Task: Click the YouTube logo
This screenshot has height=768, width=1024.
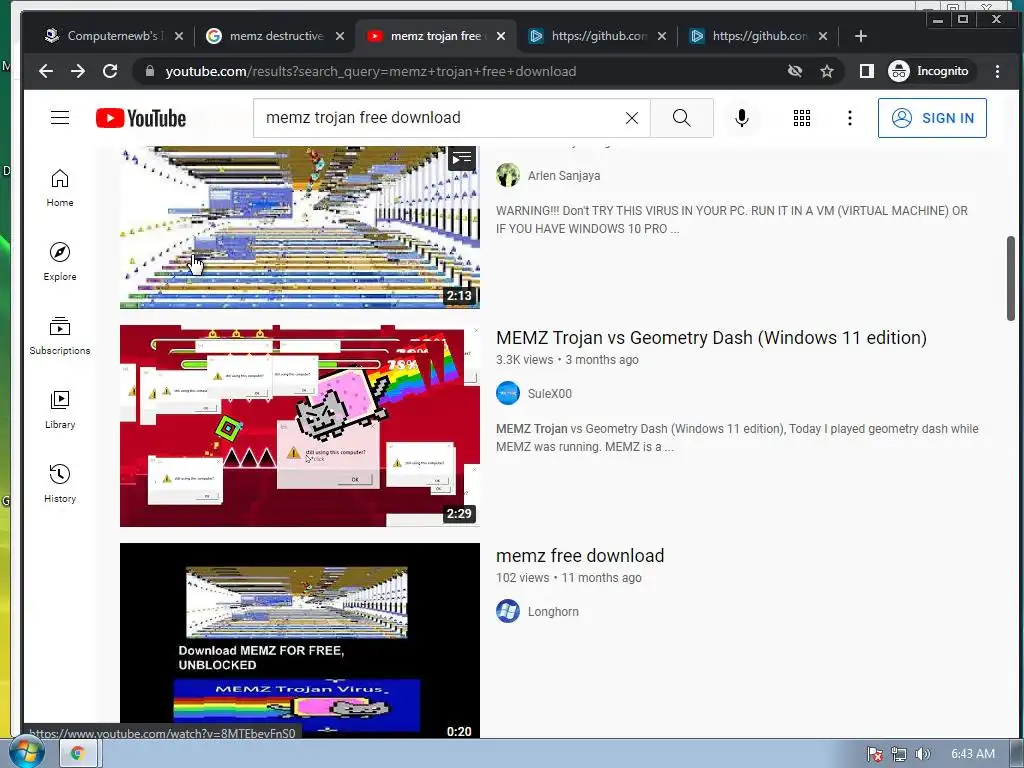Action: [x=141, y=118]
